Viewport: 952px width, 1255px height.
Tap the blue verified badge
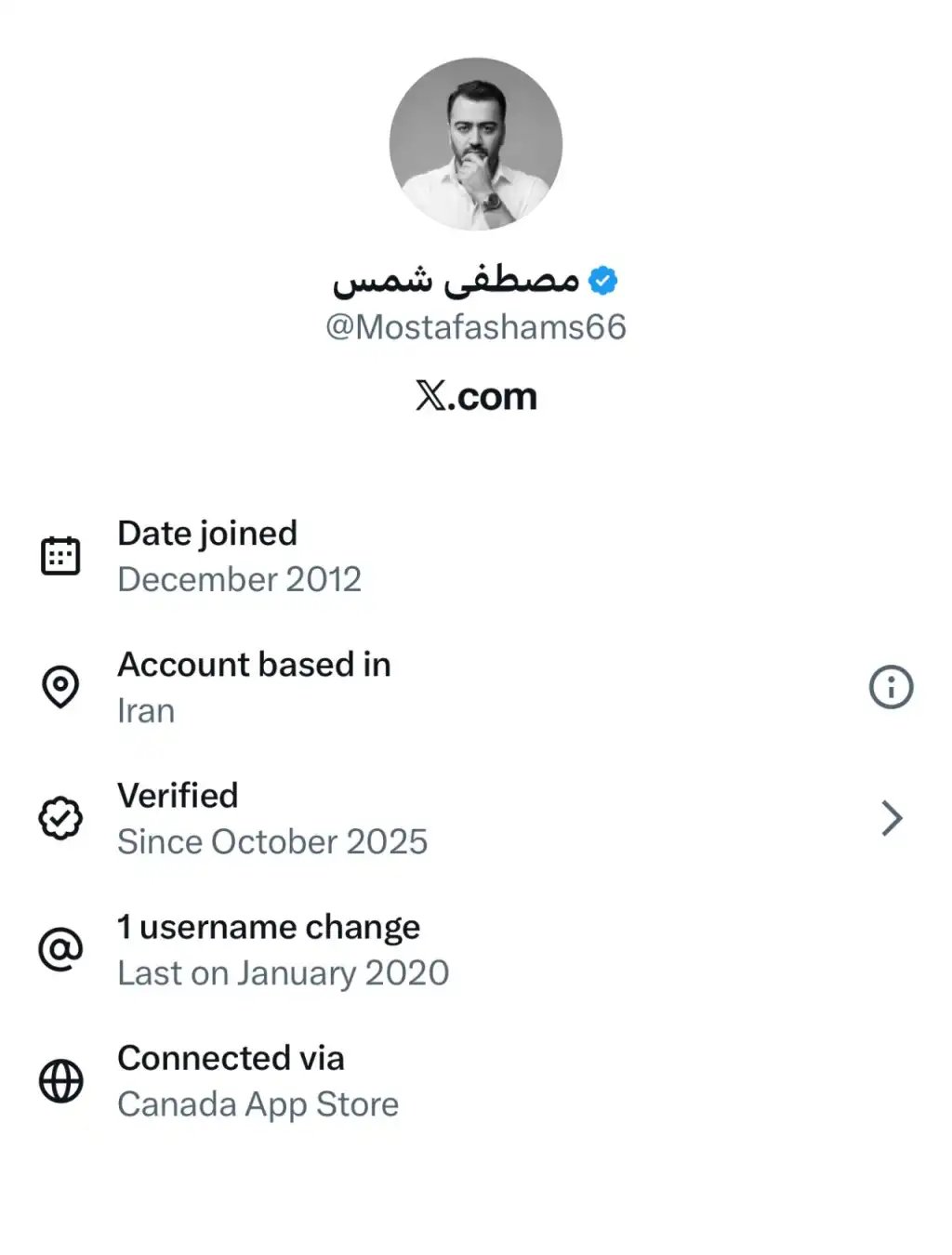pyautogui.click(x=603, y=280)
